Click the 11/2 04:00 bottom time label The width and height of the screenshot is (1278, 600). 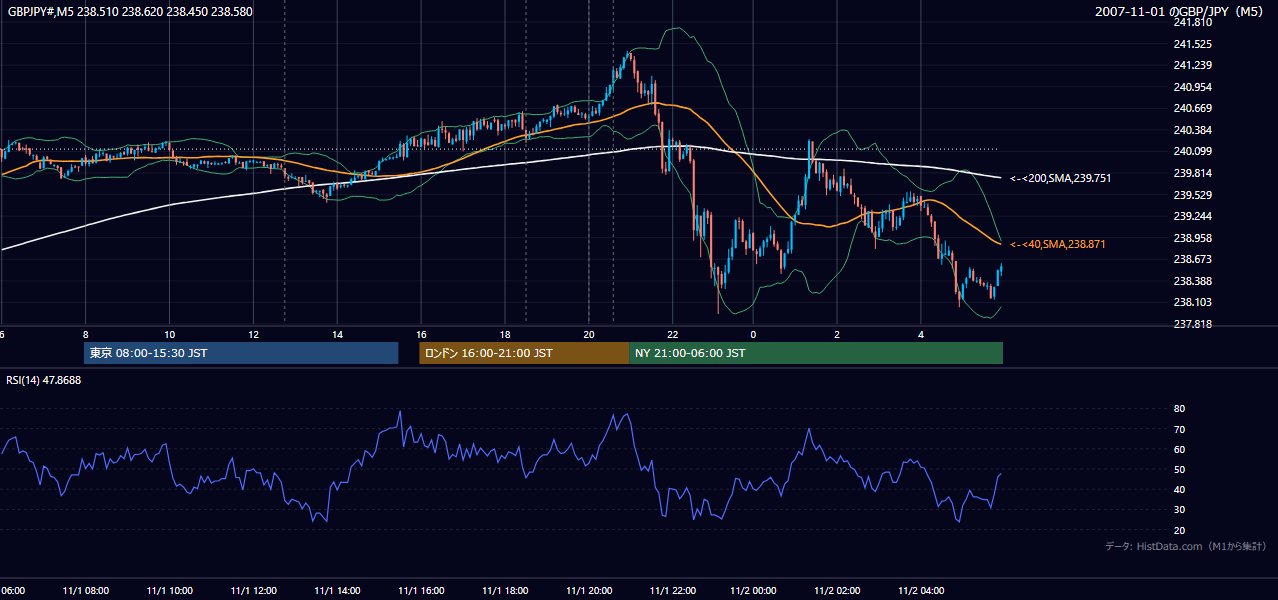tap(921, 590)
